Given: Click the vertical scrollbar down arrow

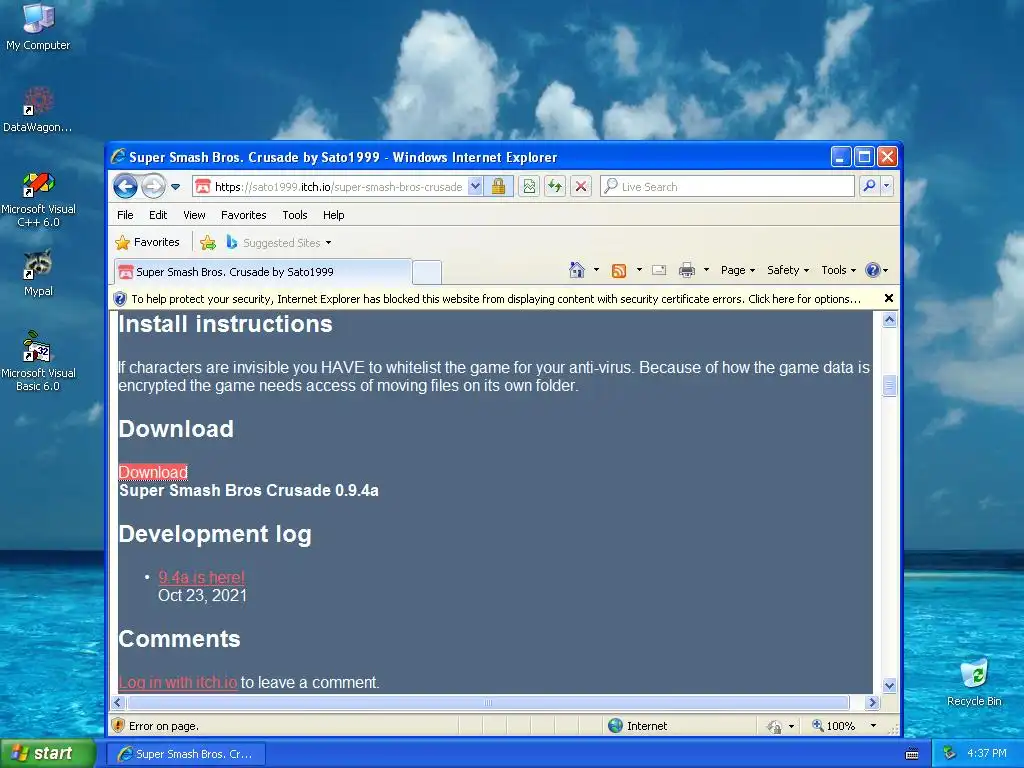Looking at the screenshot, I should click(x=889, y=685).
